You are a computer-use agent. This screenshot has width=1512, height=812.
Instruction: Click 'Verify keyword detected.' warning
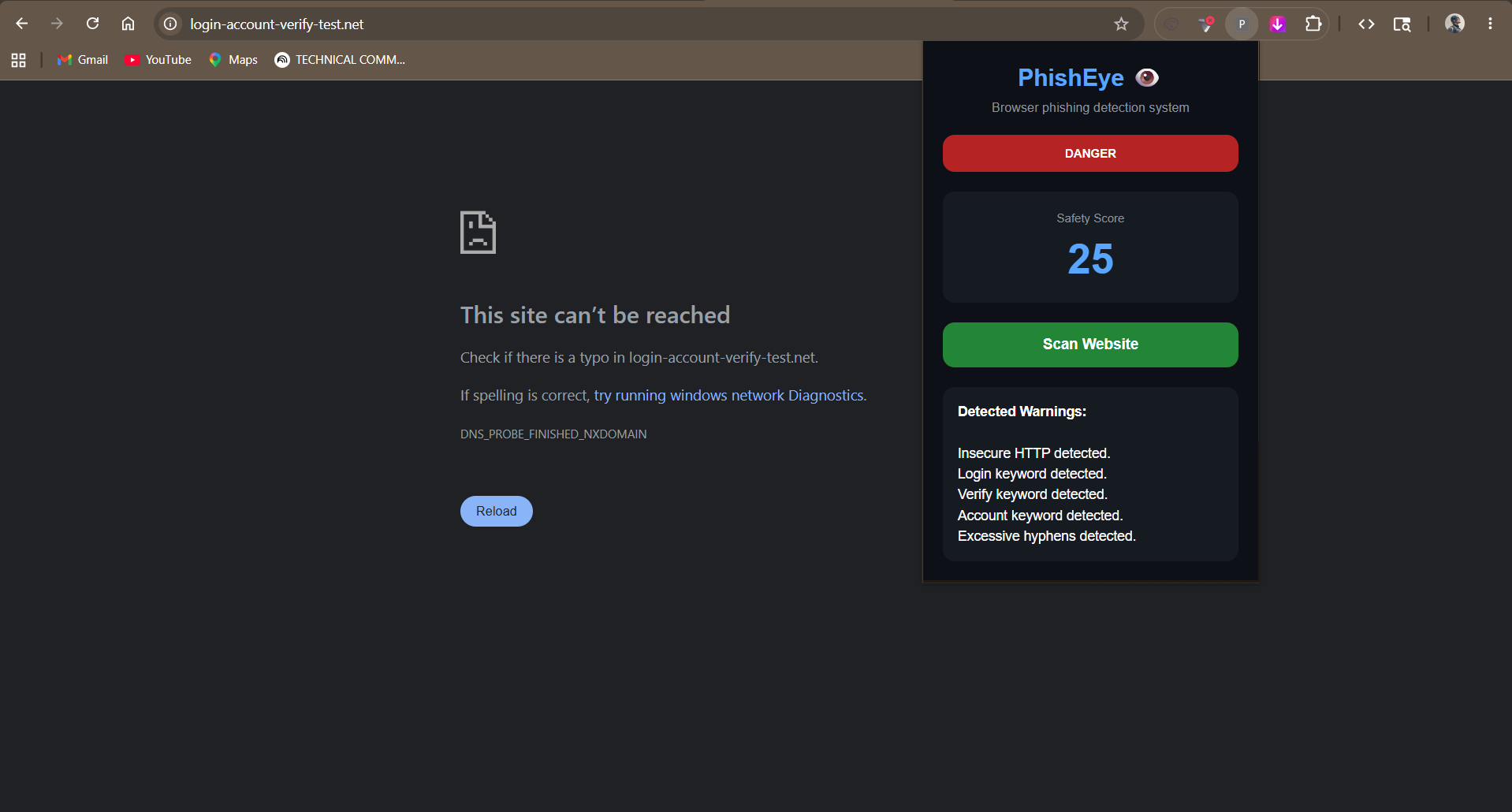[x=1032, y=494]
